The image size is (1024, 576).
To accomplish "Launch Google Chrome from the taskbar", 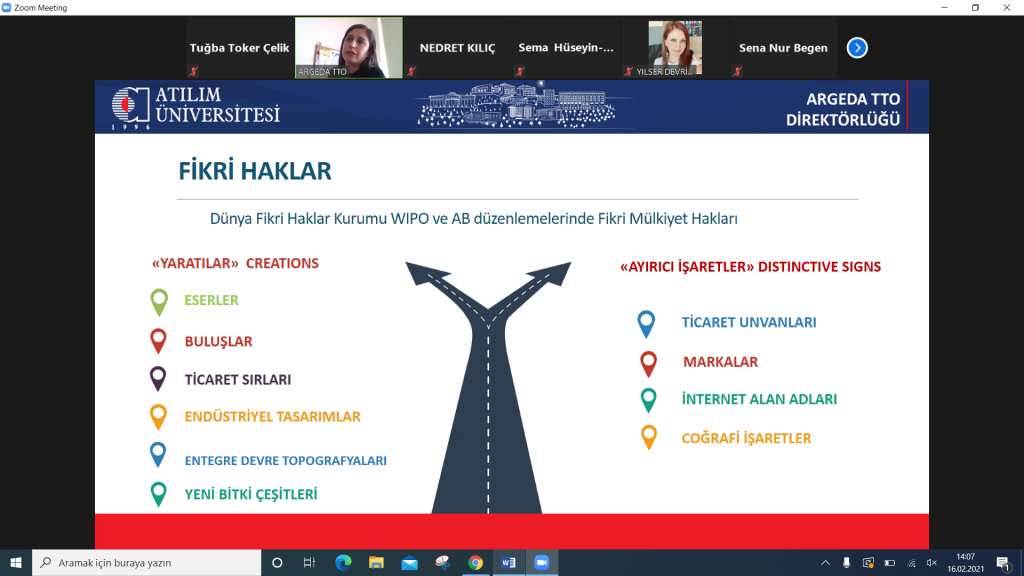I will click(x=475, y=563).
